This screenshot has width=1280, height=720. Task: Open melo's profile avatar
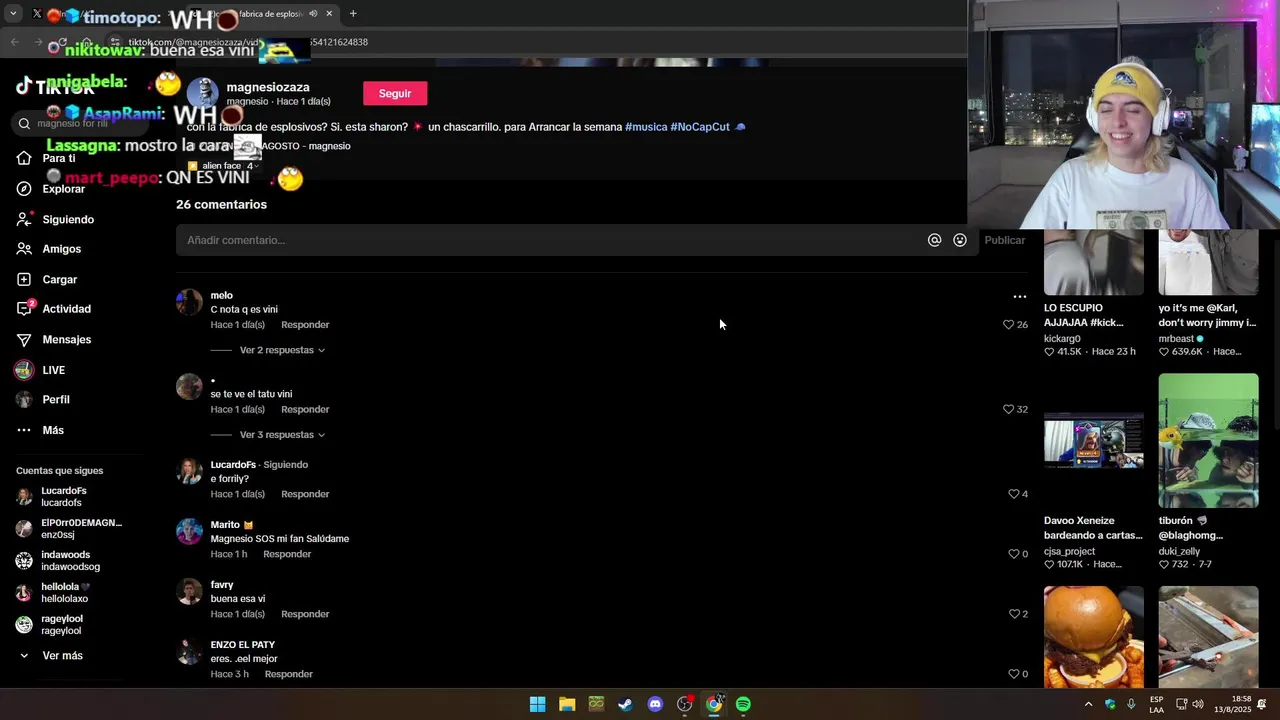click(189, 302)
